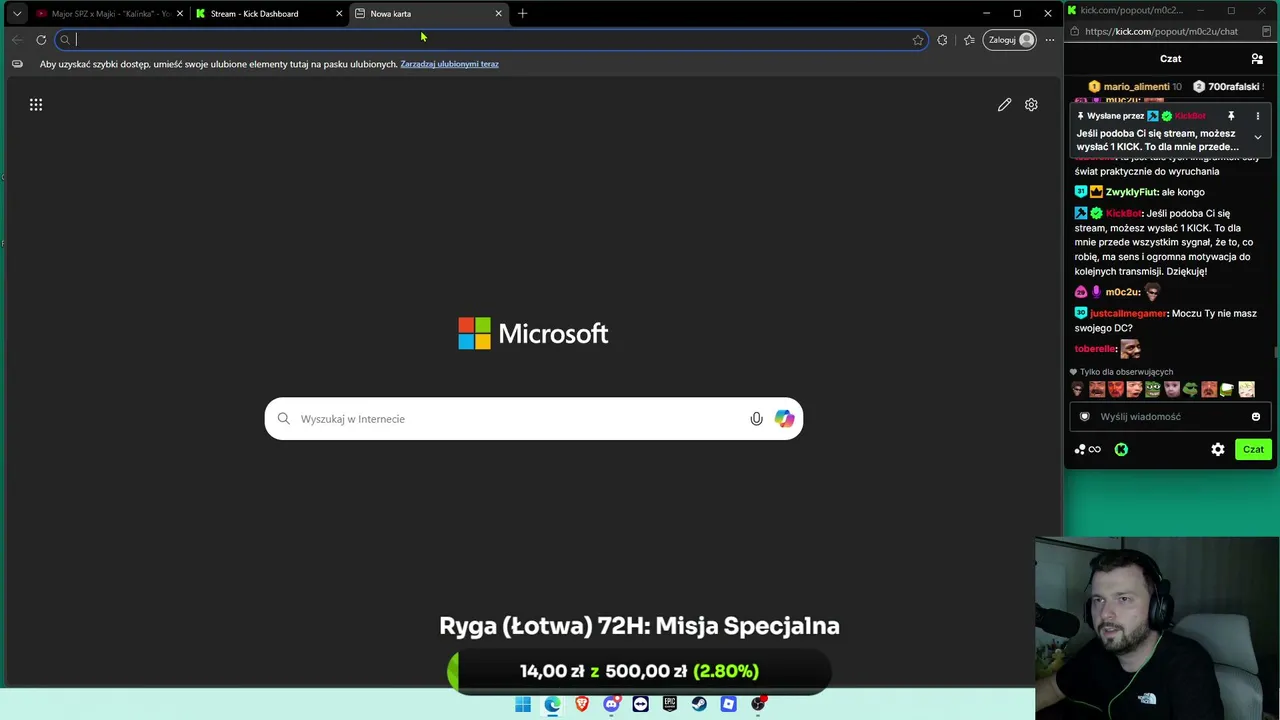Open a new browser tab with plus button
This screenshot has height=720, width=1280.
pyautogui.click(x=522, y=14)
